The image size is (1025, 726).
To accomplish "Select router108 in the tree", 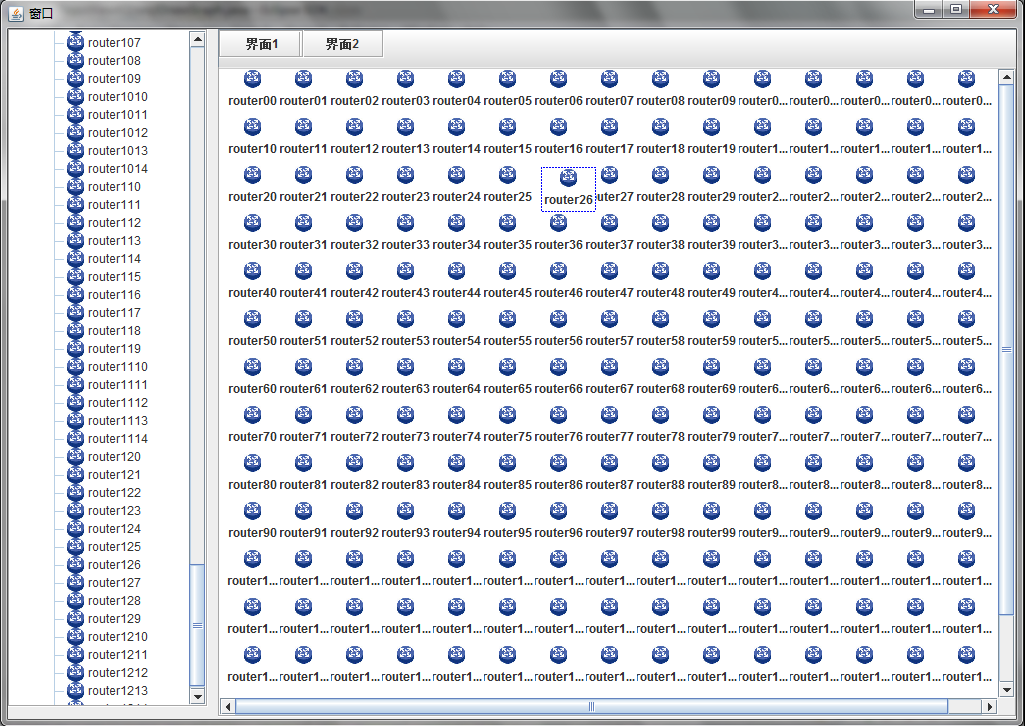I will click(114, 61).
